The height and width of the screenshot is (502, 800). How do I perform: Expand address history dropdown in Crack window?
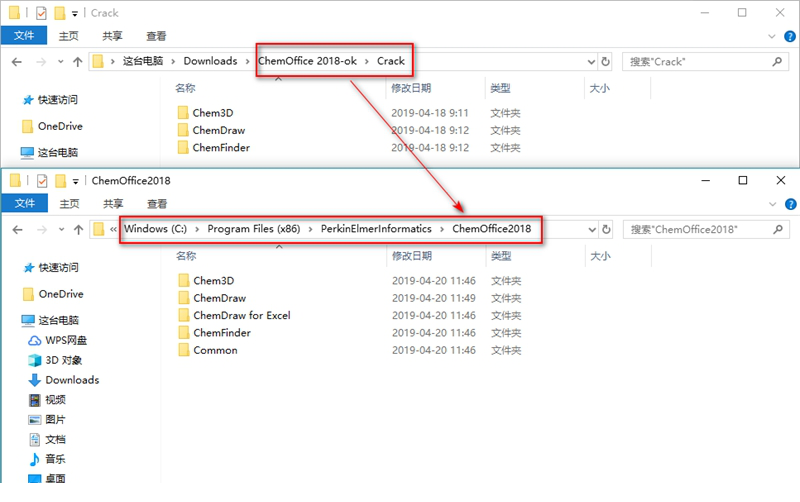[x=591, y=62]
